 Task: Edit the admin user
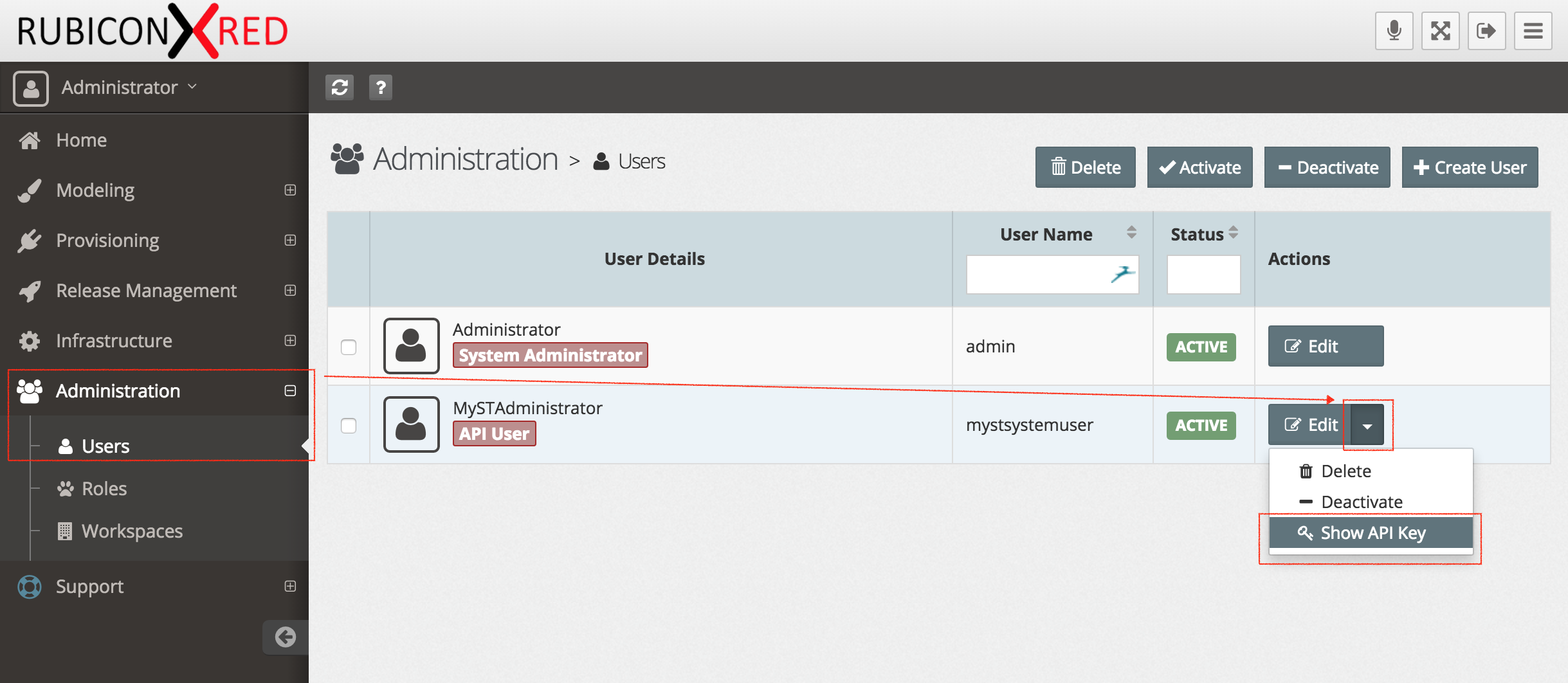[x=1325, y=347]
